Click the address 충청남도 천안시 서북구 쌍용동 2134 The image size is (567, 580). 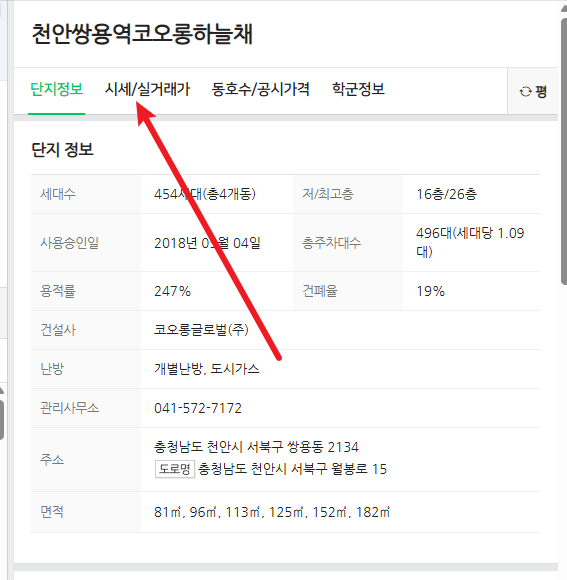256,447
